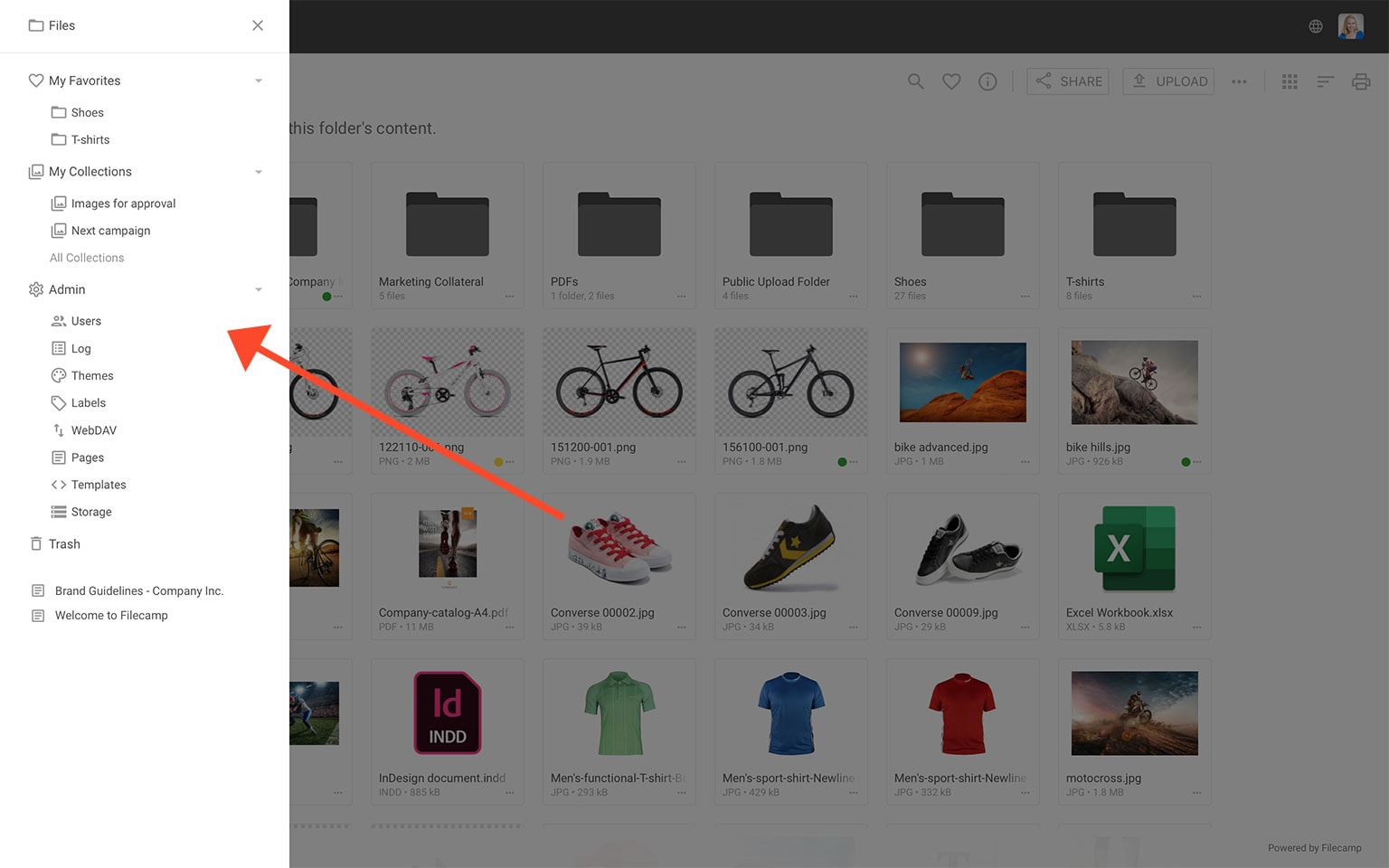Open the All Collections link
The image size is (1389, 868).
tap(87, 258)
